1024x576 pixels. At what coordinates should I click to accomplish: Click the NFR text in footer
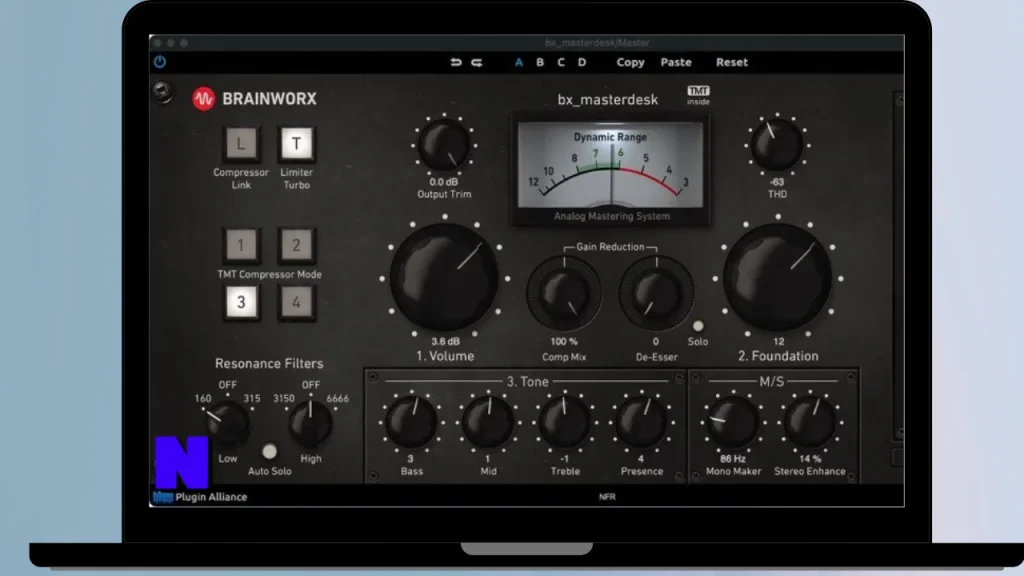[x=607, y=497]
